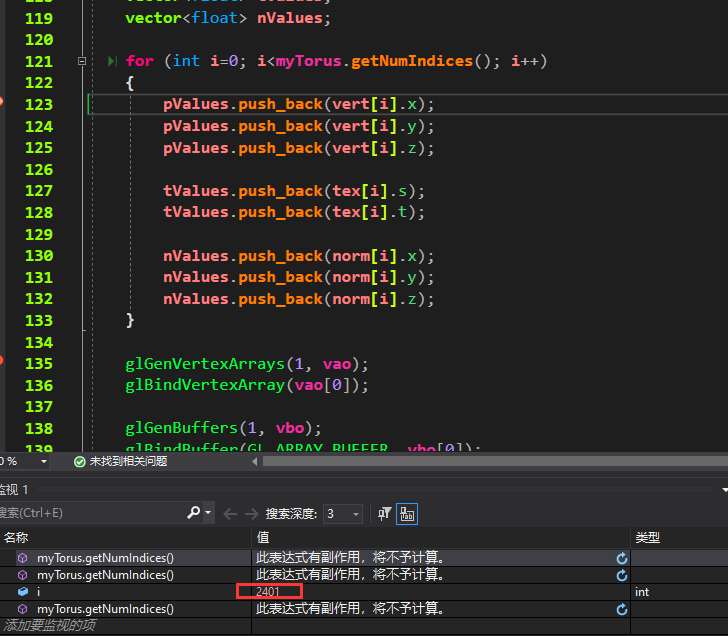Click the 名称 column header
This screenshot has height=636, width=728.
click(125, 538)
